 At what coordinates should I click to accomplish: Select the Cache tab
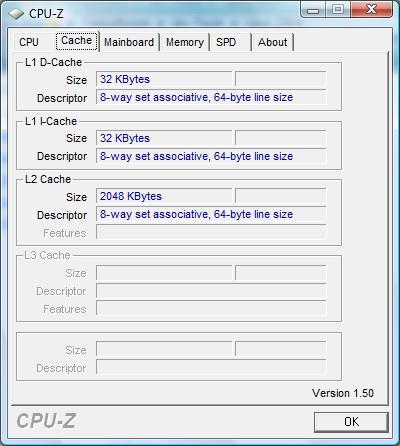(x=77, y=41)
